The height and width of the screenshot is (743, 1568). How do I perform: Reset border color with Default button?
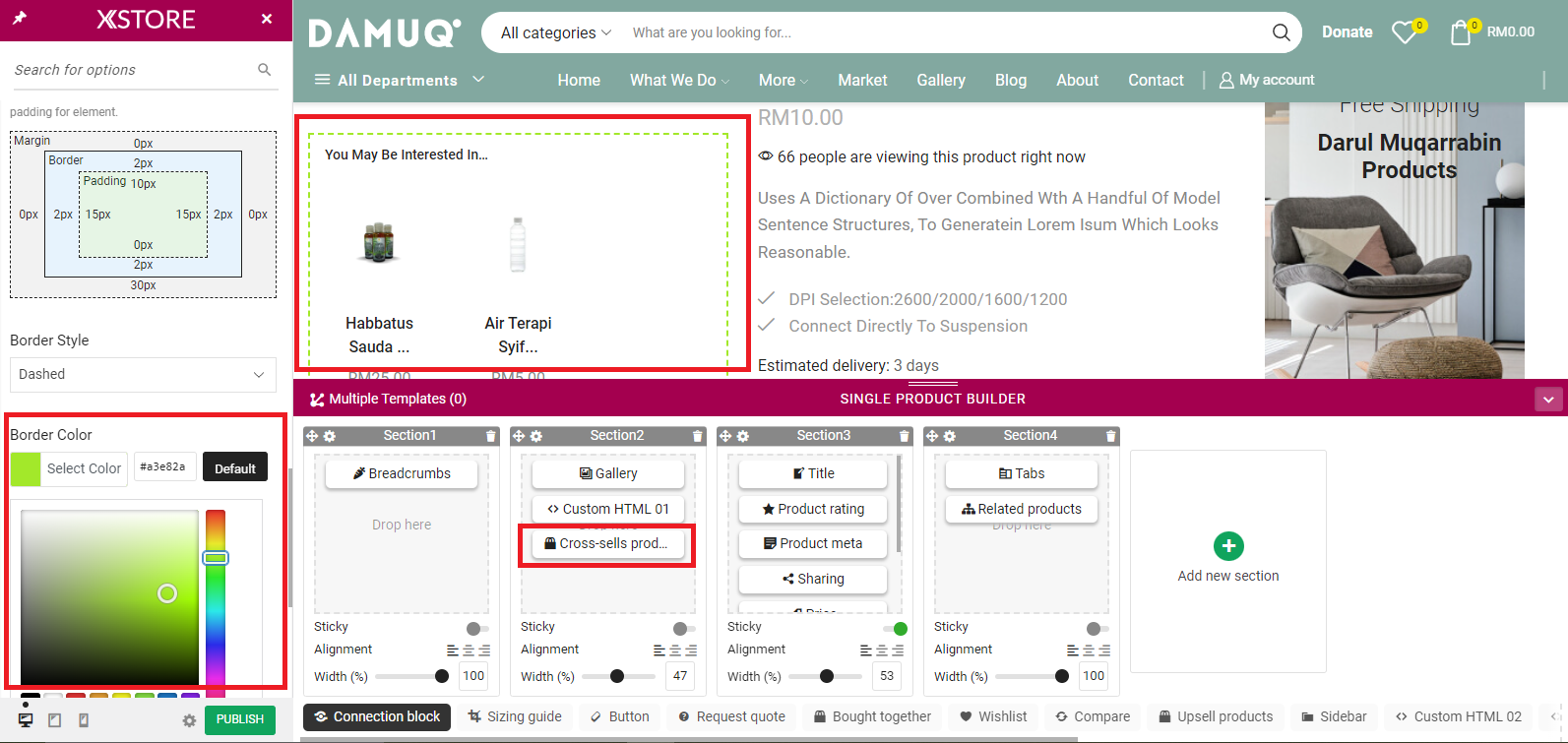235,467
